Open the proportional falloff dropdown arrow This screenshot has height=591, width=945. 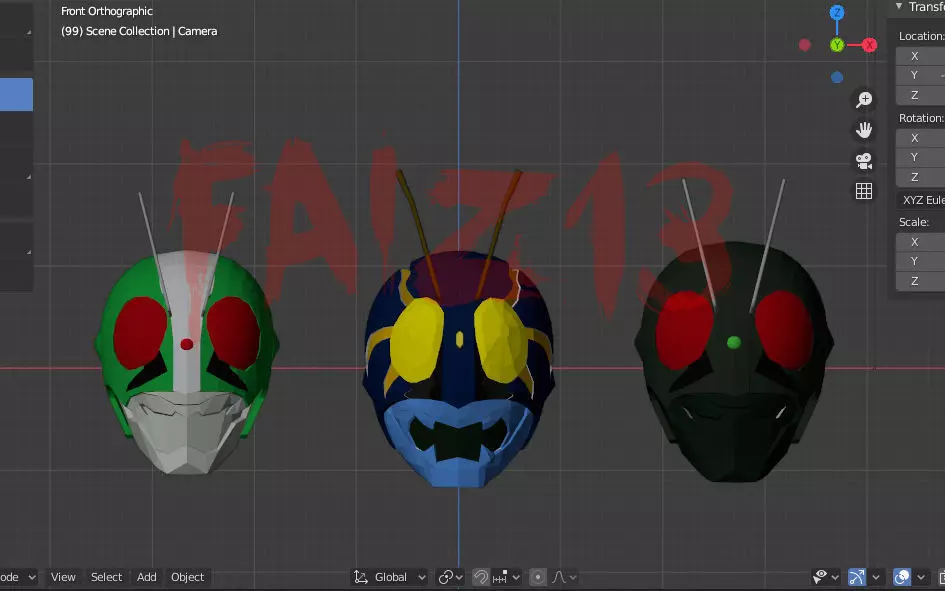[x=573, y=577]
